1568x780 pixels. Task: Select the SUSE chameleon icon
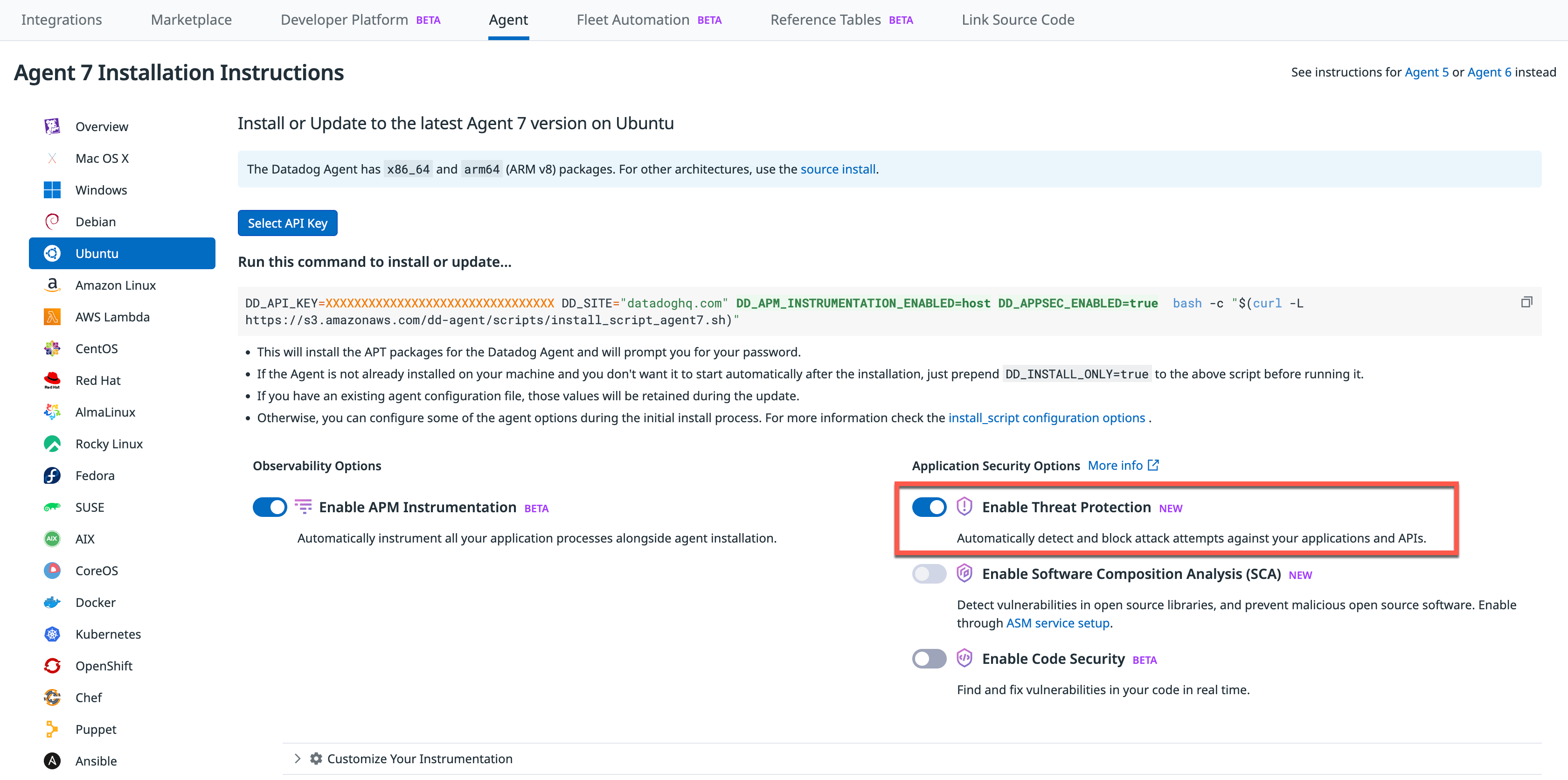point(52,507)
